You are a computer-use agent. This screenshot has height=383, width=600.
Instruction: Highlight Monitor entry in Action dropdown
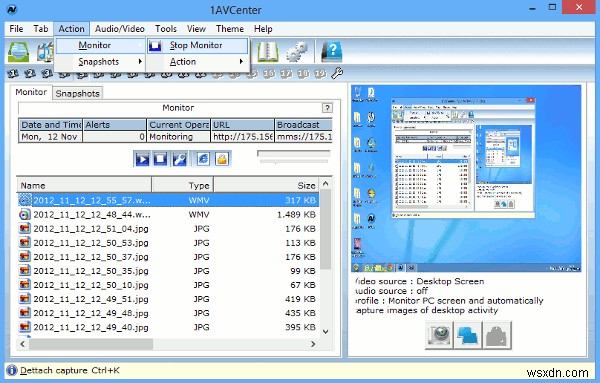[100, 46]
